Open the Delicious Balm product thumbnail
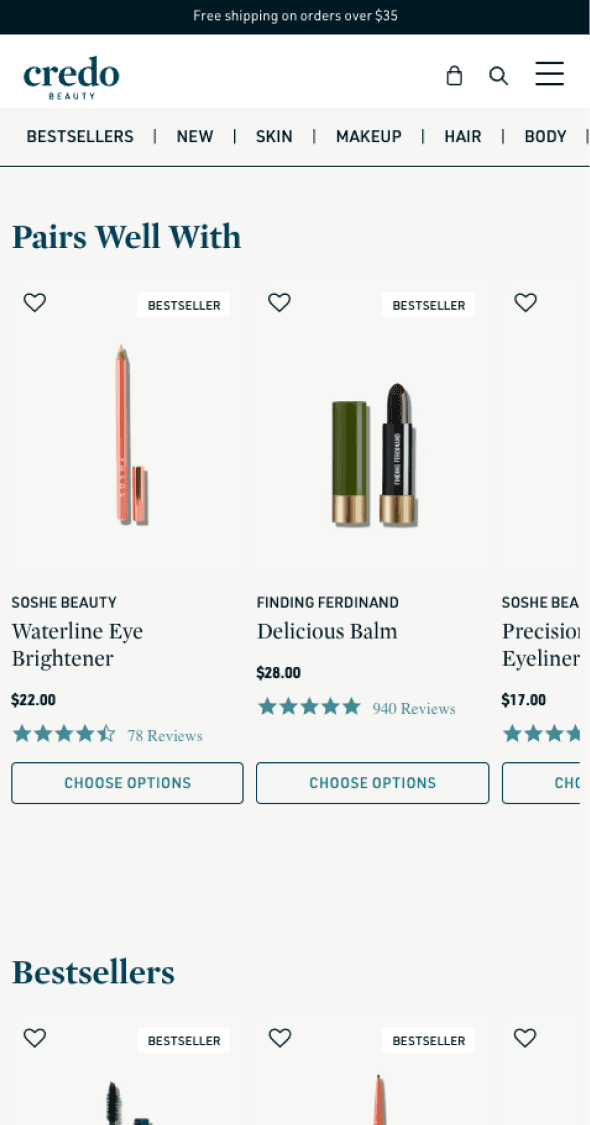This screenshot has height=1125, width=590. coord(372,425)
